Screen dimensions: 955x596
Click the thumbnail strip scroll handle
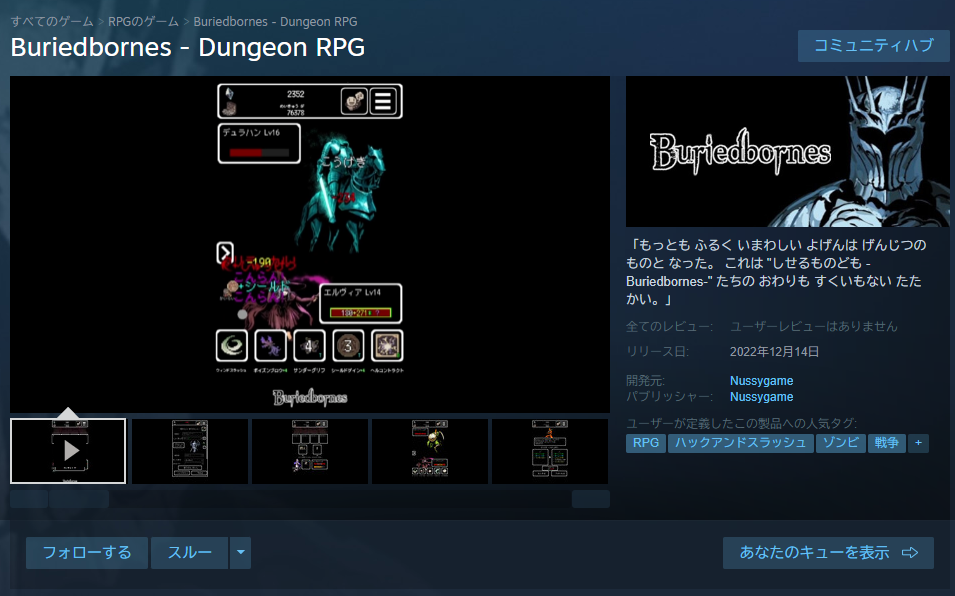coord(79,499)
